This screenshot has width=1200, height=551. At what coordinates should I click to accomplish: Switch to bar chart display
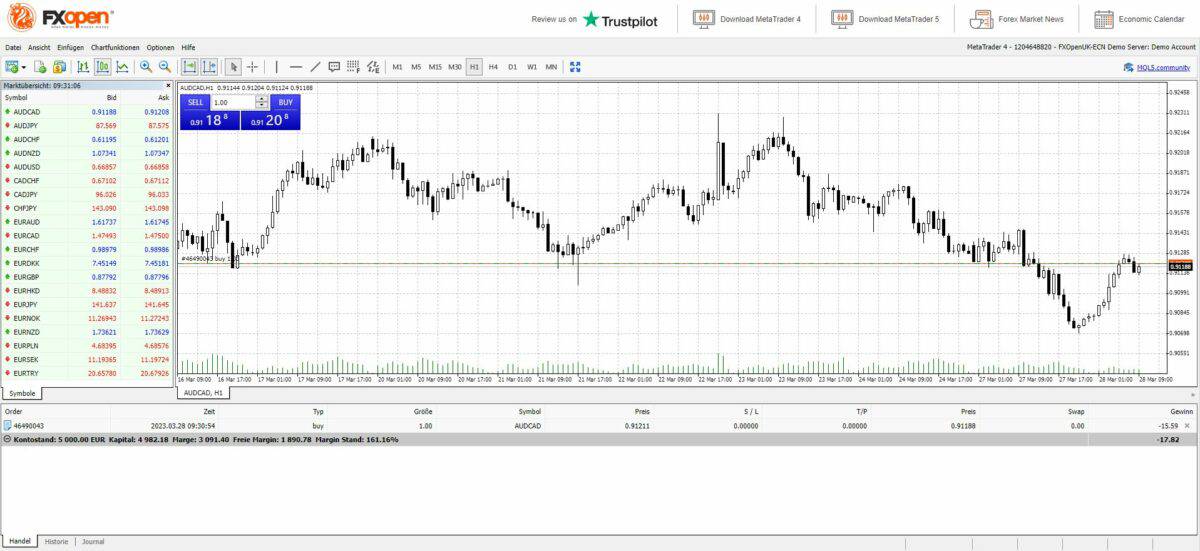pos(84,67)
